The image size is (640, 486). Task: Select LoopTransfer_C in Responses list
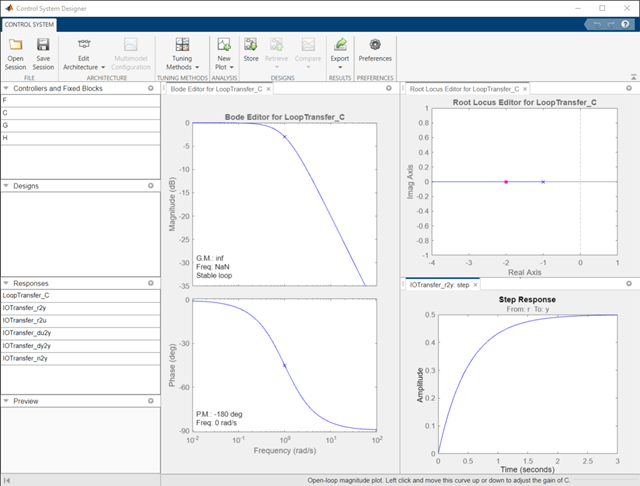point(27,296)
